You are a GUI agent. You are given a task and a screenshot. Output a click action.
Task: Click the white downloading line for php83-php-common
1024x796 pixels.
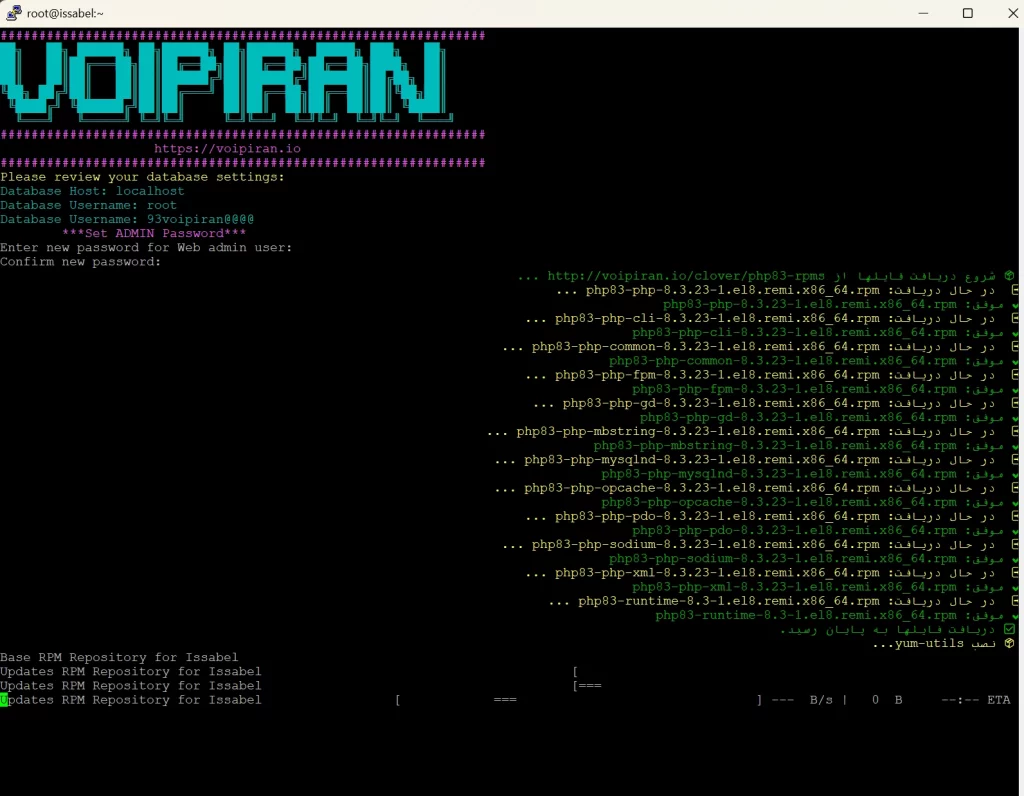pos(760,347)
